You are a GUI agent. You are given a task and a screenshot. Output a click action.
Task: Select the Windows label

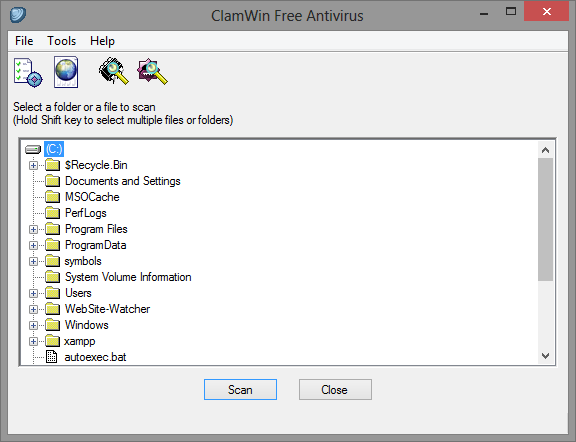[87, 325]
